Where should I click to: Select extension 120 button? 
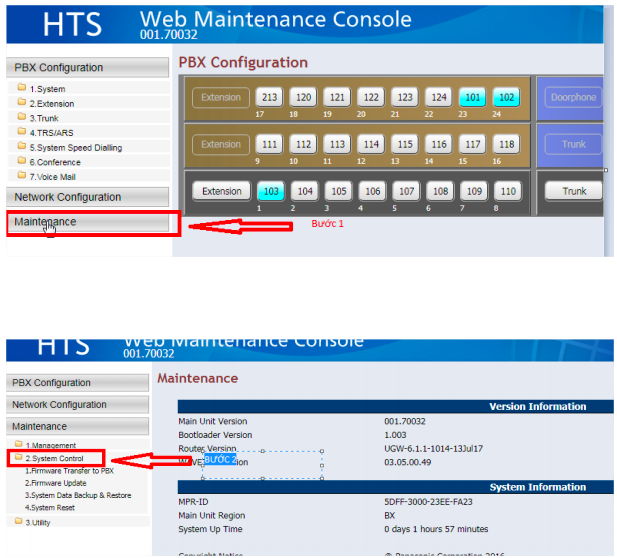[x=303, y=97]
